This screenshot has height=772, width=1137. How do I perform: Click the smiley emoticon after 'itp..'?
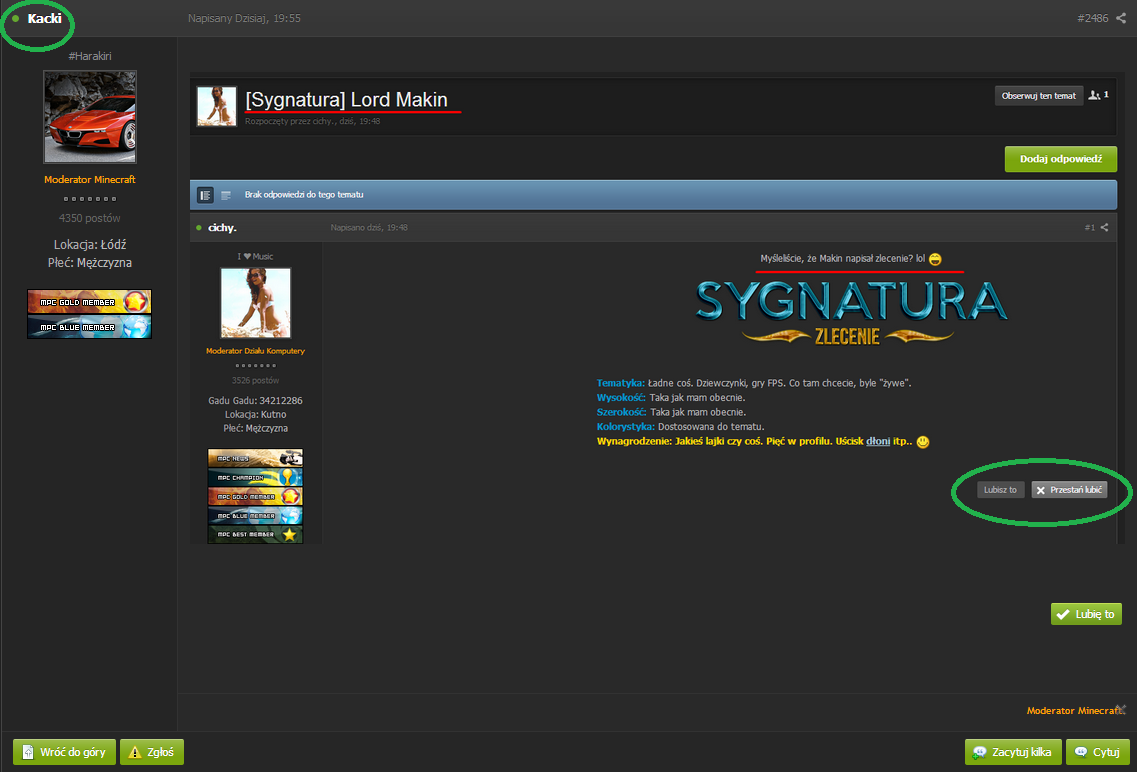point(922,441)
